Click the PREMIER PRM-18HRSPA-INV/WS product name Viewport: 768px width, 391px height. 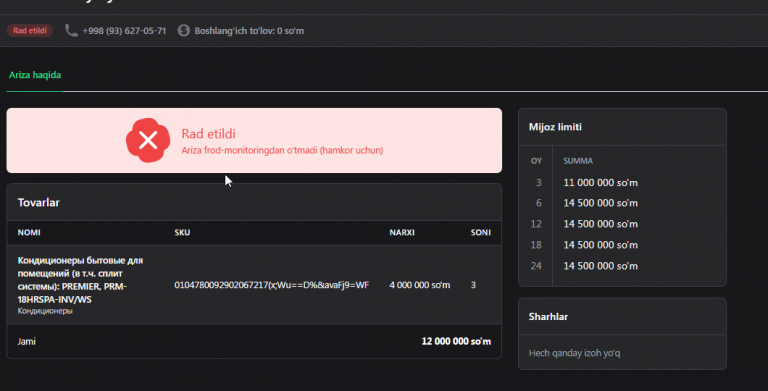[80, 280]
